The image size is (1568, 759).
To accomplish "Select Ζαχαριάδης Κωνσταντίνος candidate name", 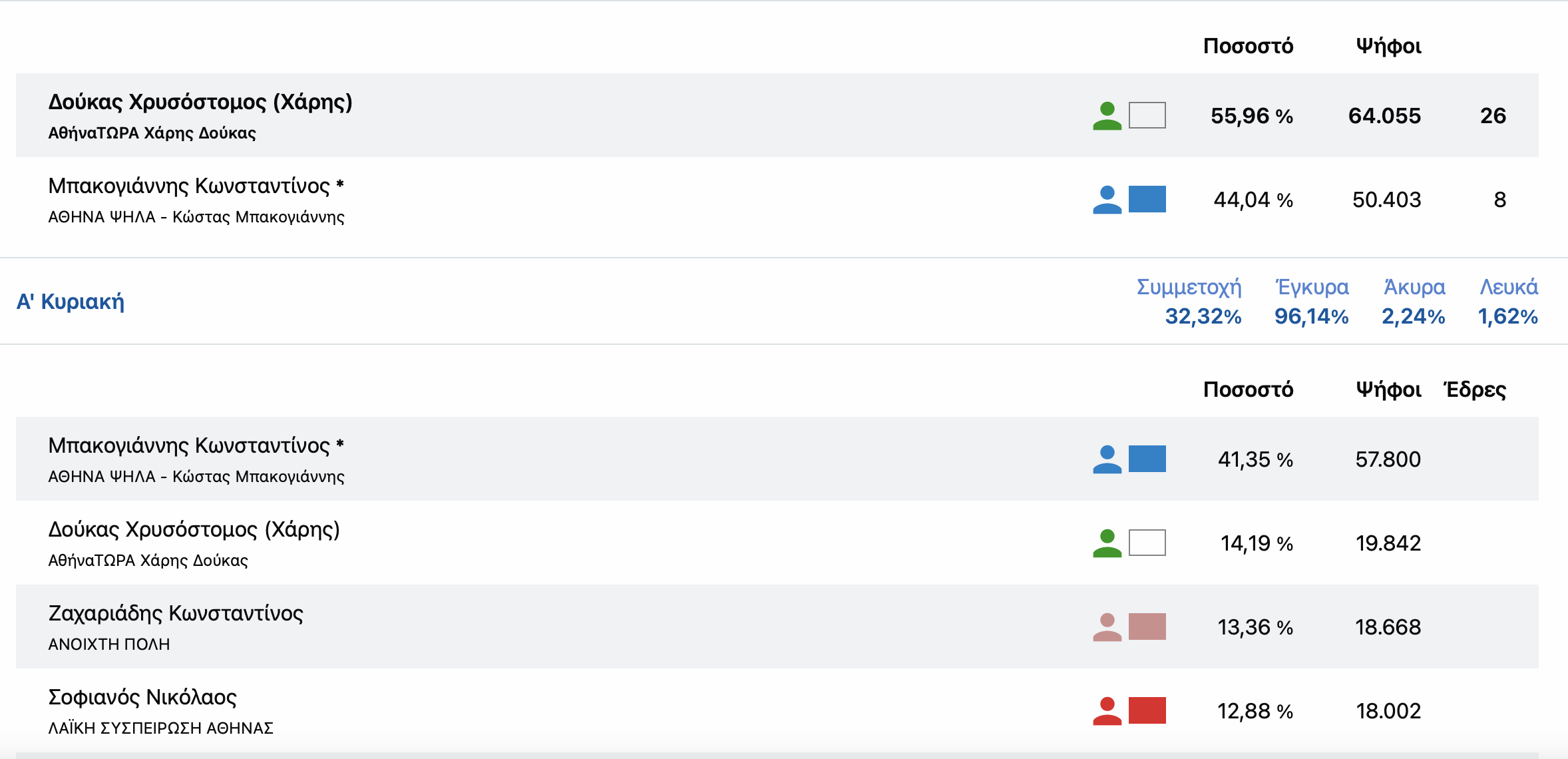I will click(x=176, y=613).
